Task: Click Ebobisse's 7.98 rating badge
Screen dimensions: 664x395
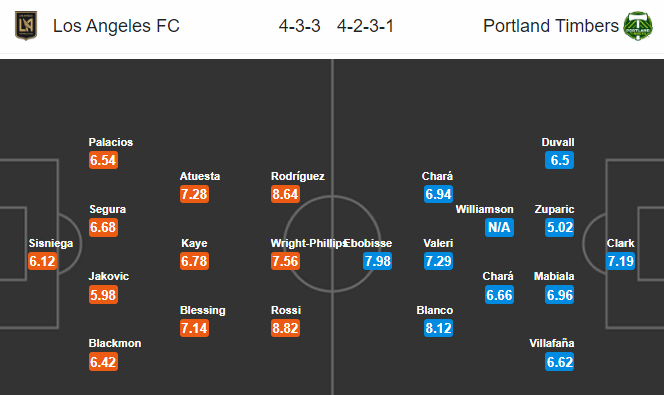Action: coord(377,261)
